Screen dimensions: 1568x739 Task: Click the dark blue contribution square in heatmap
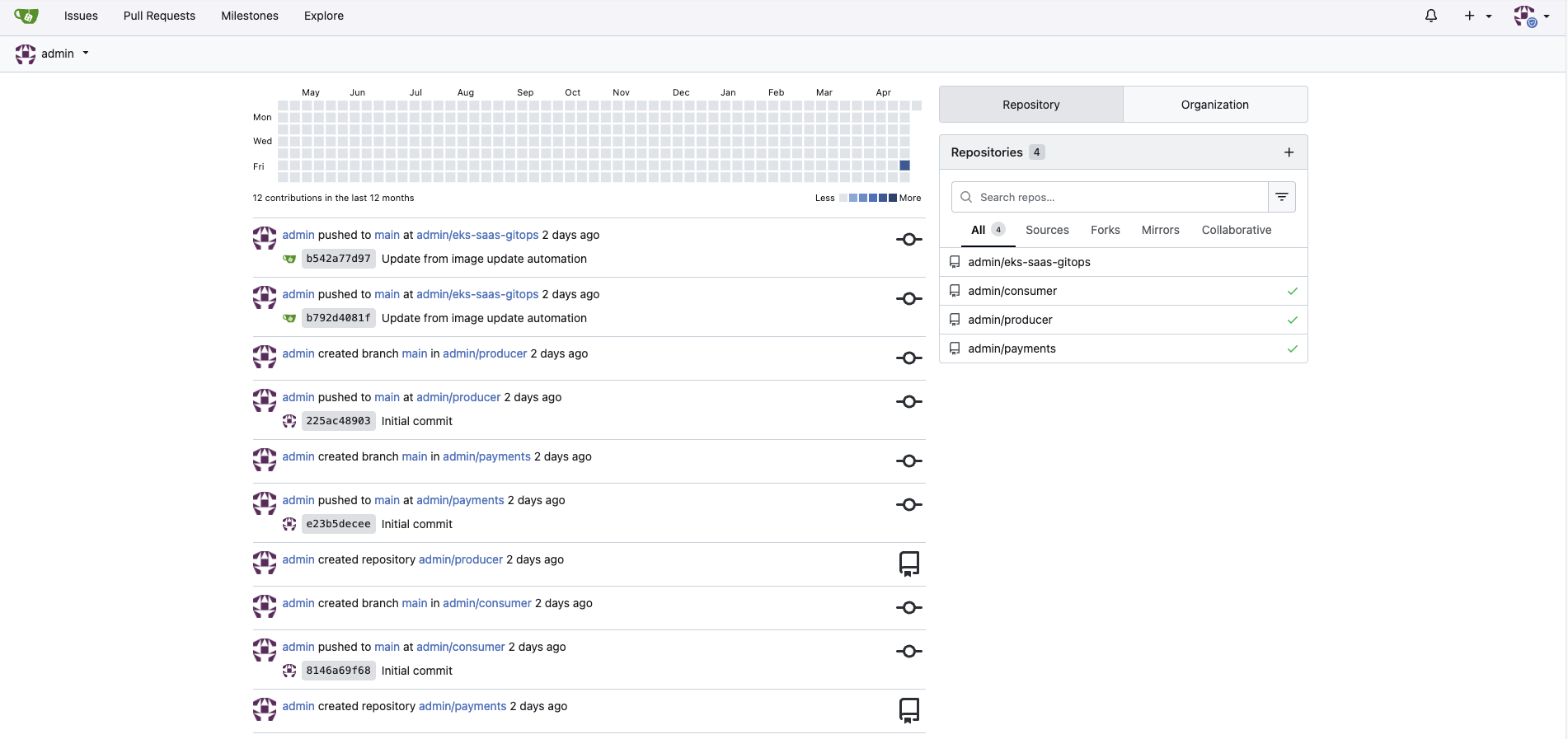[x=904, y=166]
